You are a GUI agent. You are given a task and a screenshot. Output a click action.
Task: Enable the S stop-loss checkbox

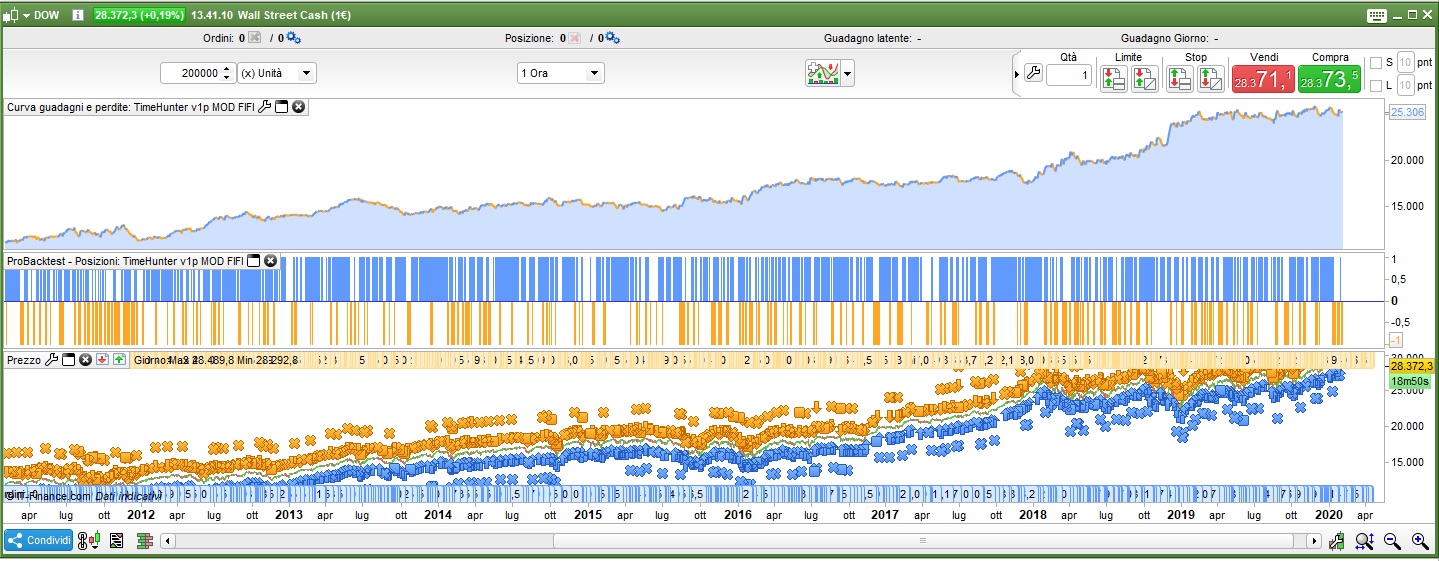pos(1375,62)
